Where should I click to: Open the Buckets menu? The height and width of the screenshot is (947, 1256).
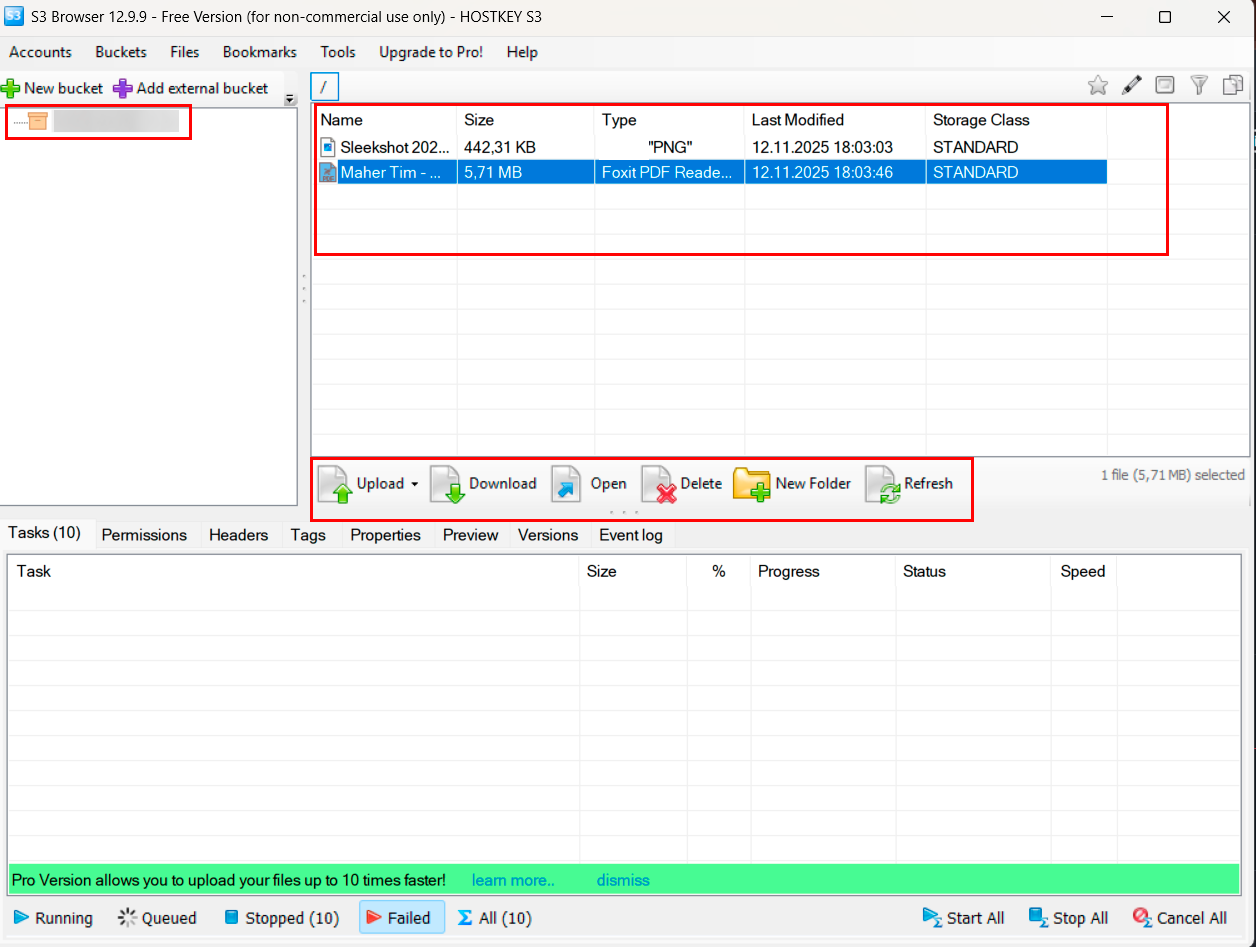121,52
